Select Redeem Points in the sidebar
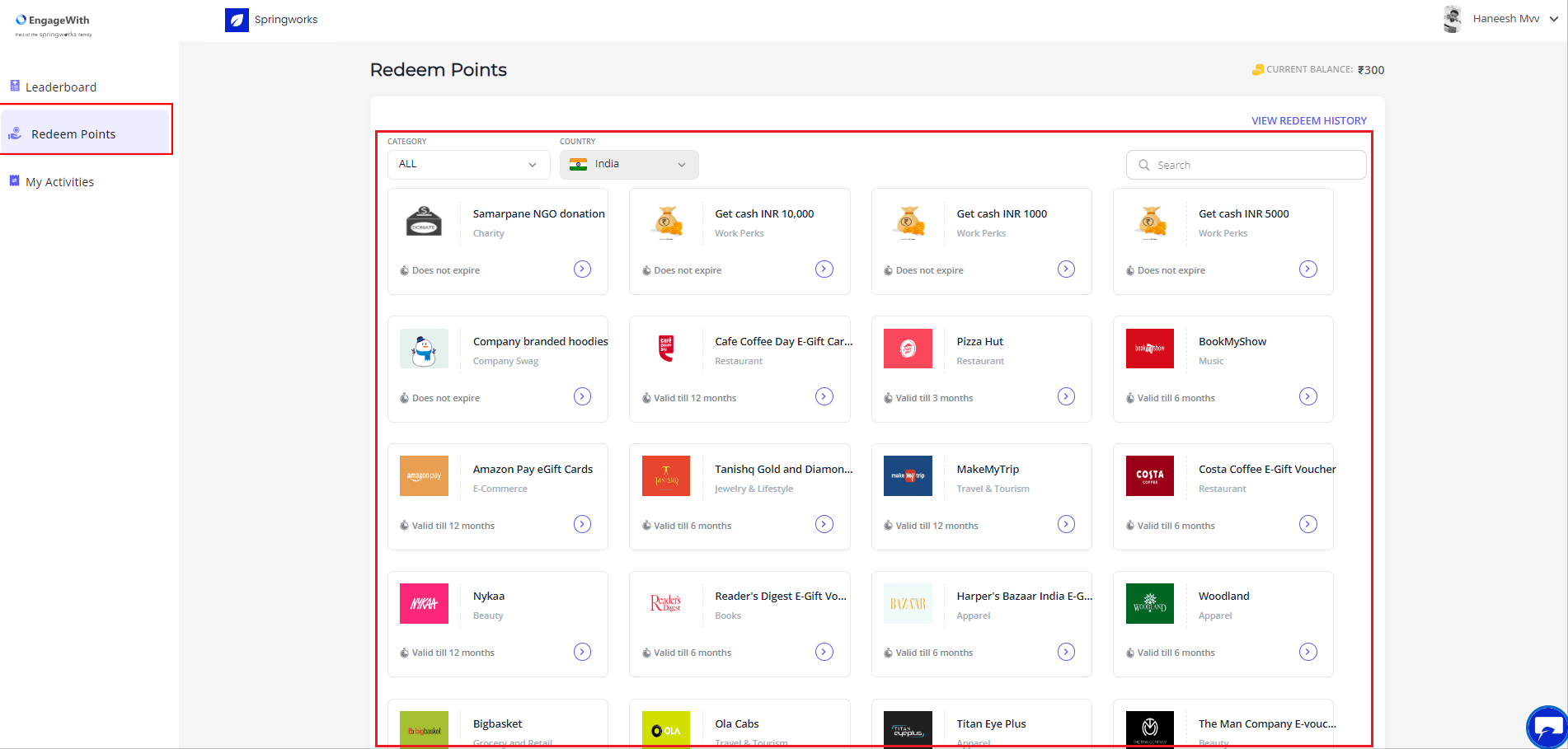Screen dimensions: 1568x749 pyautogui.click(x=86, y=133)
